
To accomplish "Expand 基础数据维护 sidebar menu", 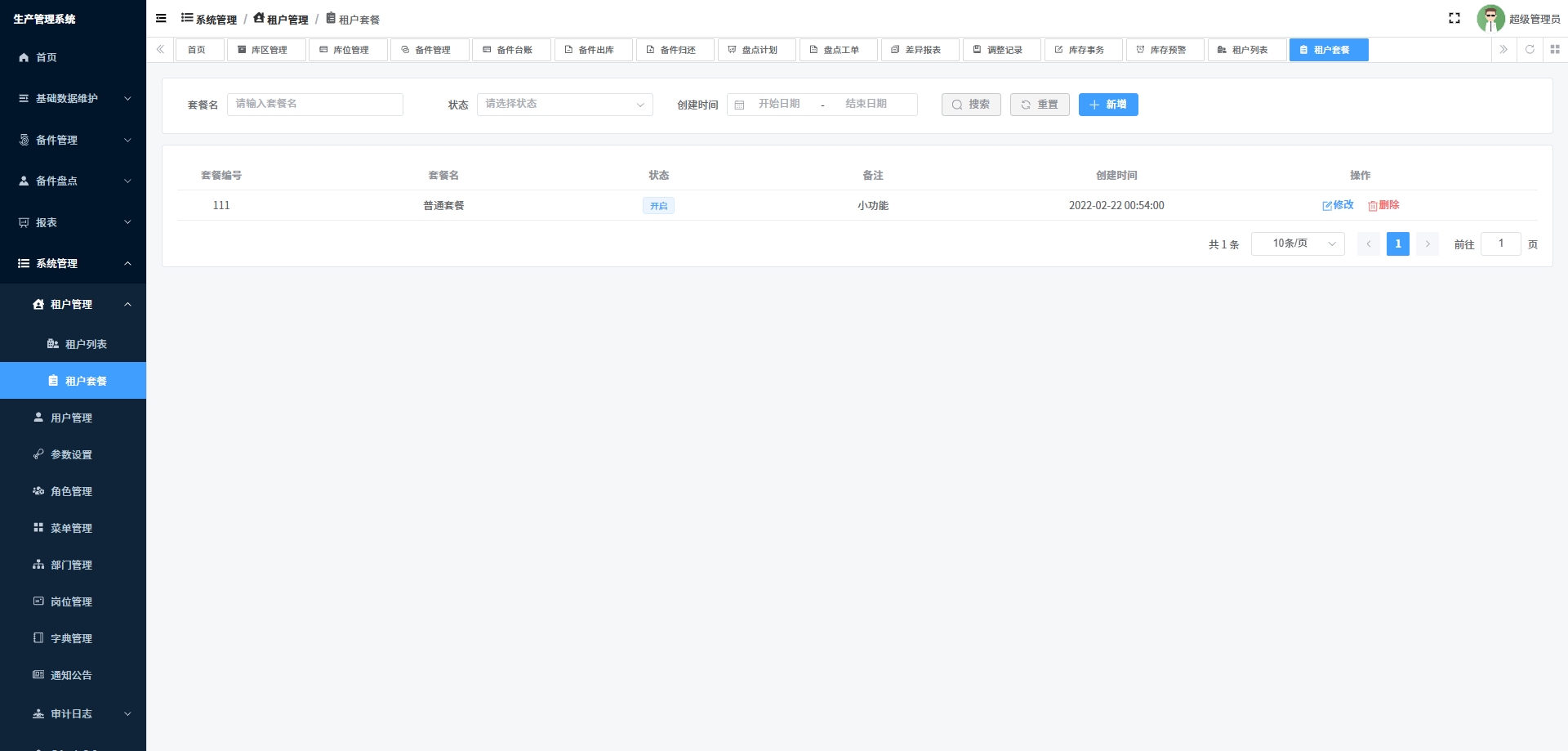I will 73,98.
